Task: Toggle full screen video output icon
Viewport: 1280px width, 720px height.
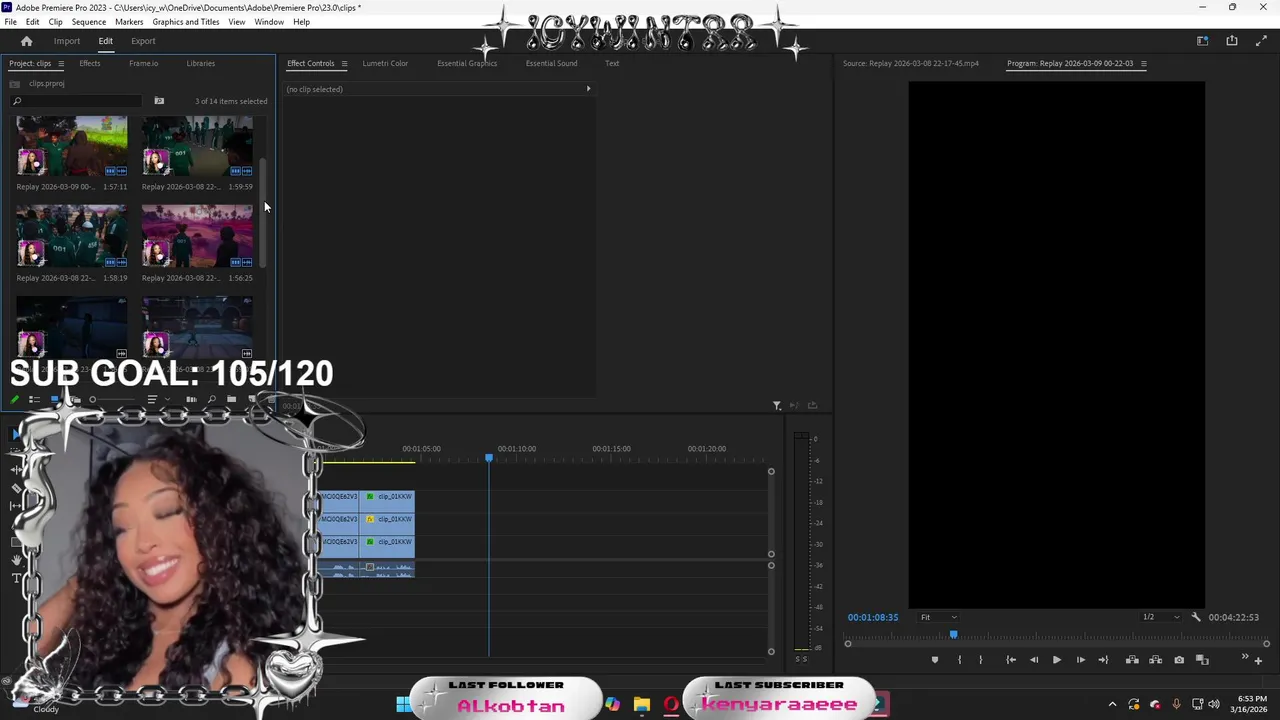Action: tap(1260, 41)
